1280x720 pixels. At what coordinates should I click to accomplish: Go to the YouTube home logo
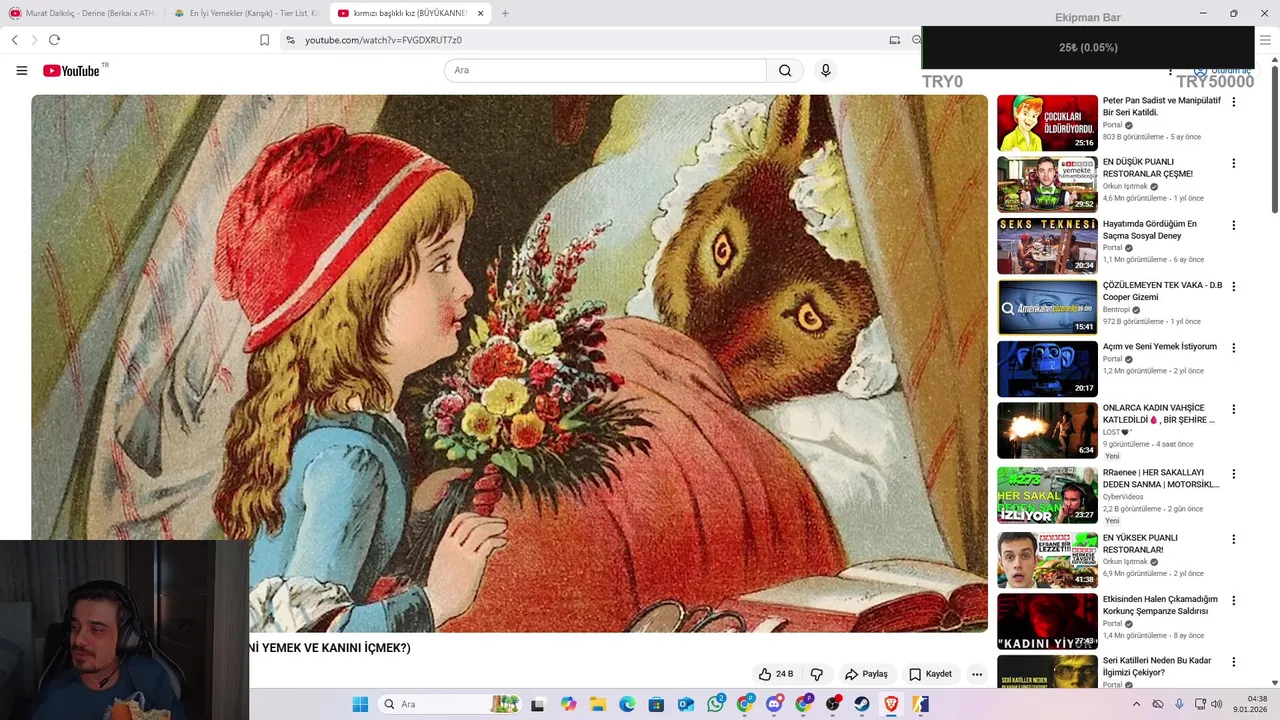pos(71,70)
